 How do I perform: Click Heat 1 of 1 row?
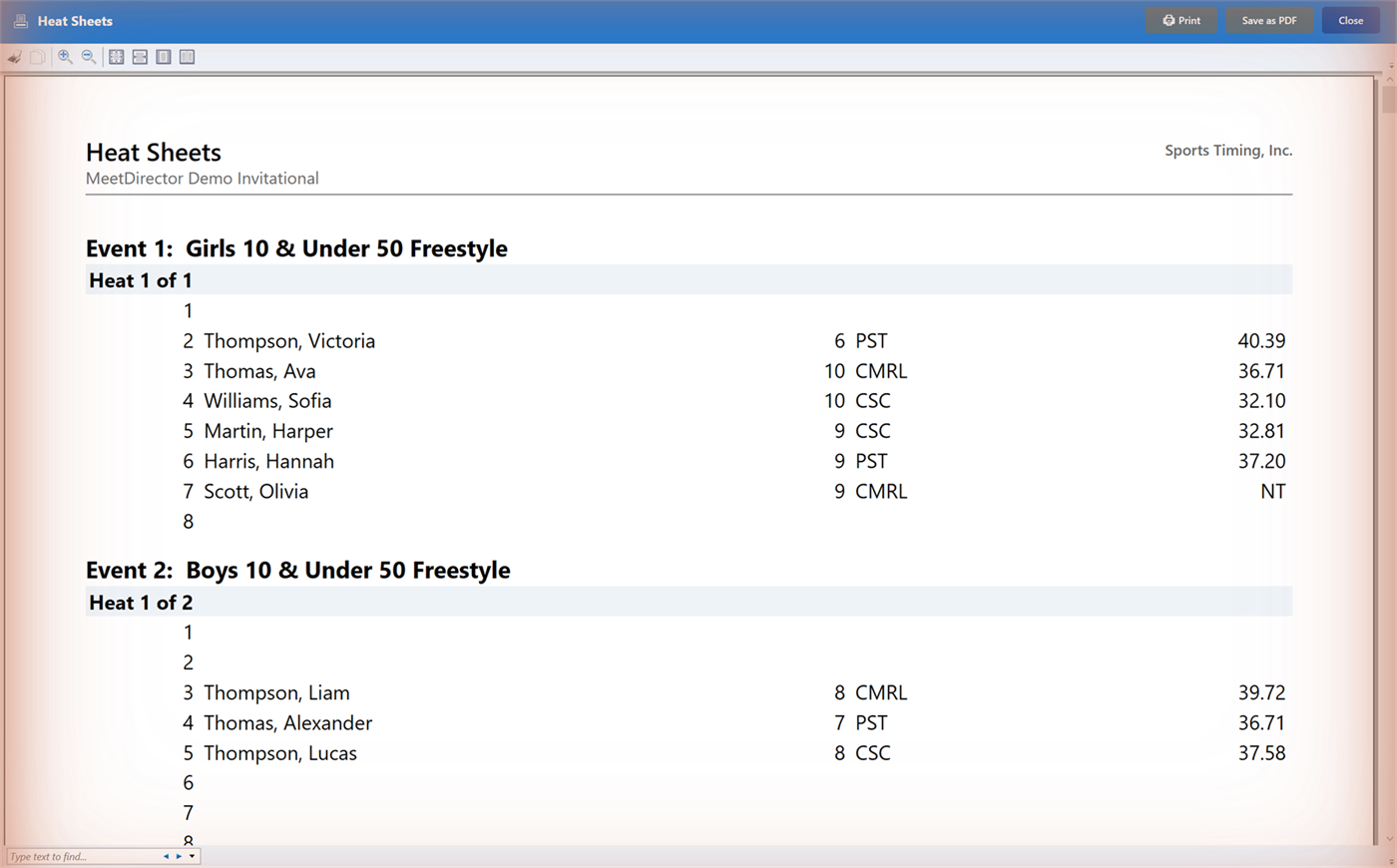tap(689, 280)
